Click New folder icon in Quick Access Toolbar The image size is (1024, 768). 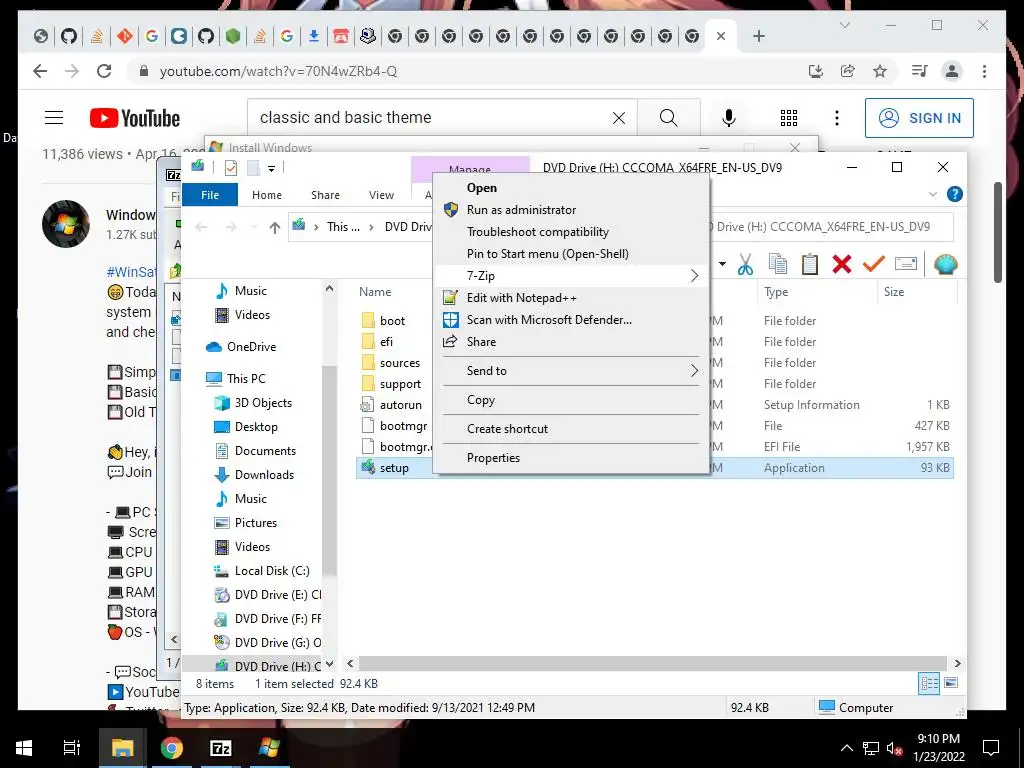tap(253, 168)
